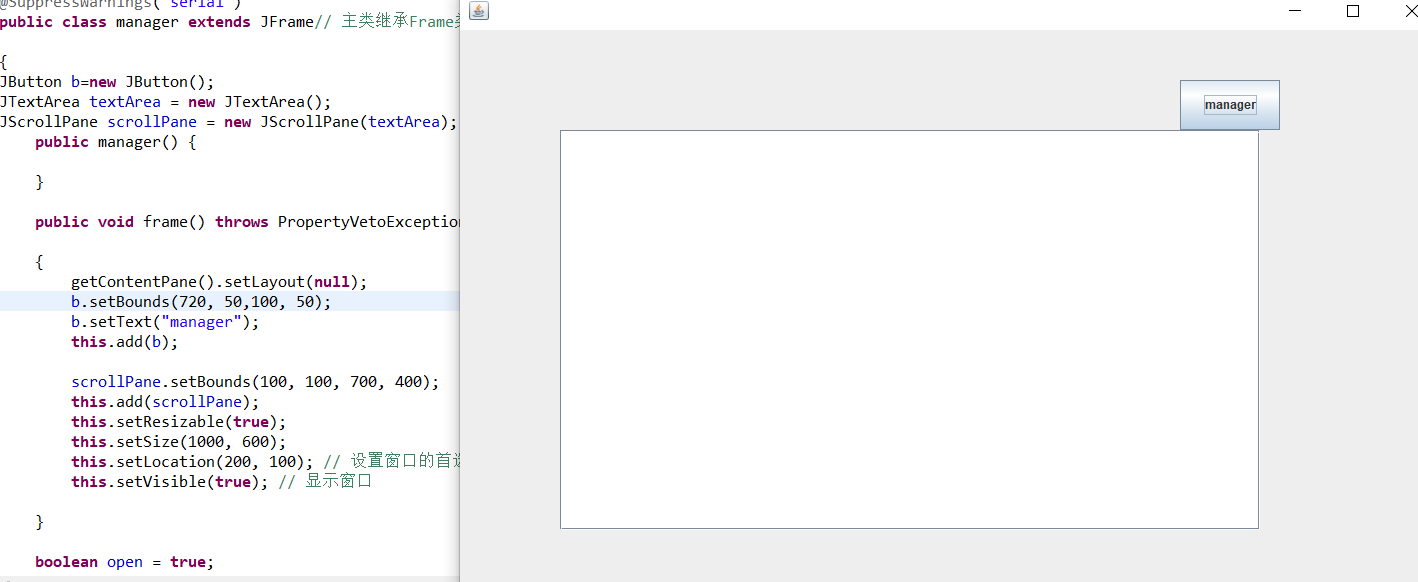The width and height of the screenshot is (1418, 582).
Task: Select the PropertyVetoException text in method signature
Action: [x=370, y=221]
